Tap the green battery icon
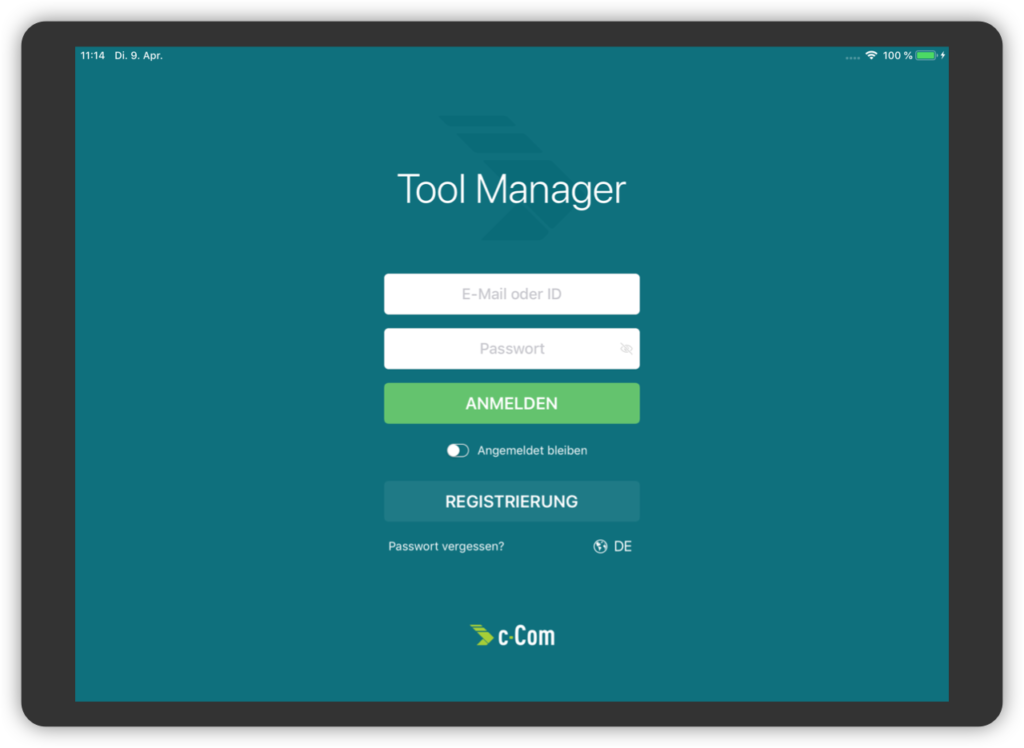Image resolution: width=1024 pixels, height=748 pixels. click(x=926, y=56)
